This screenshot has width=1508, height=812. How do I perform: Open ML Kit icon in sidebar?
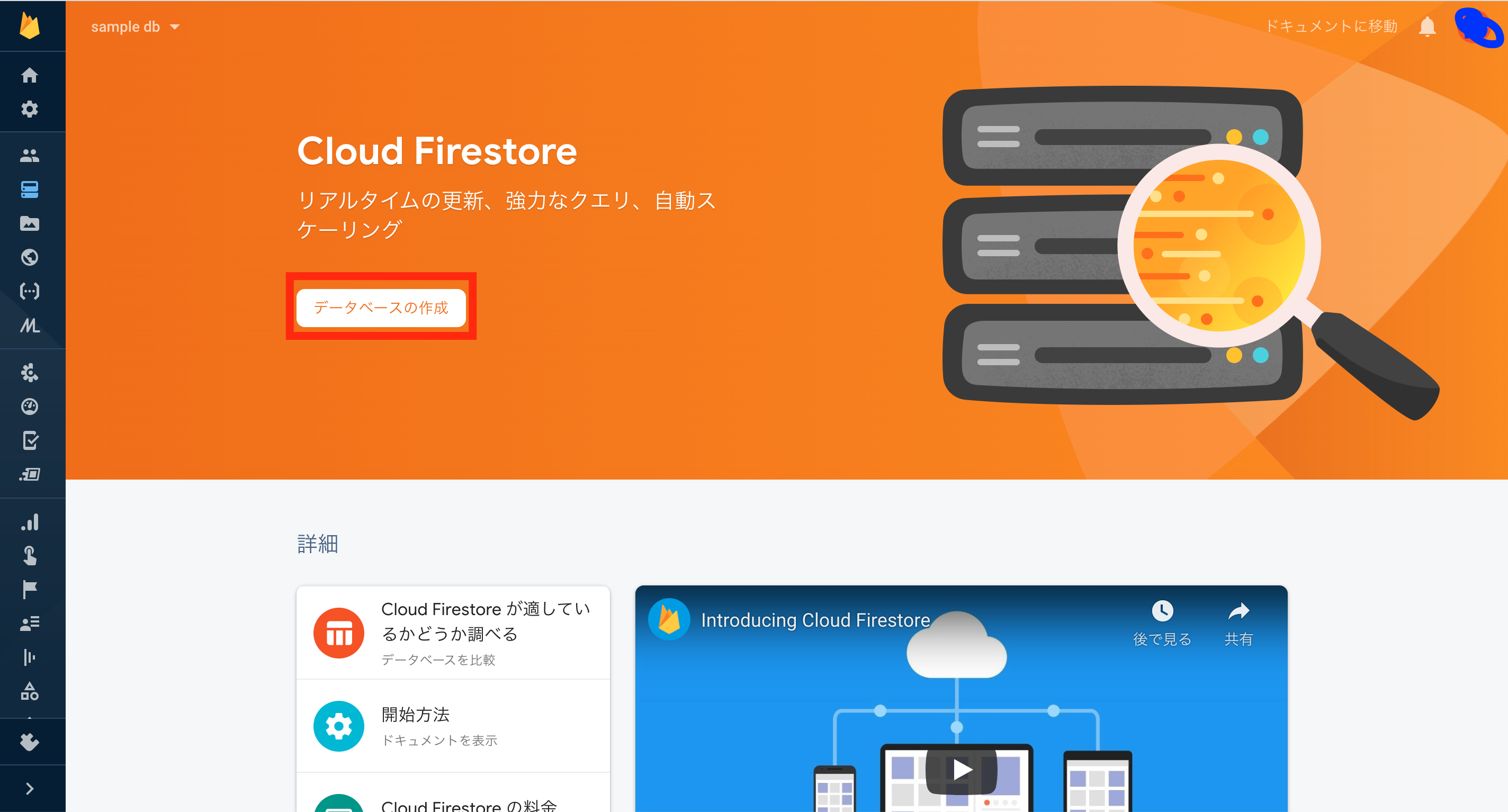click(x=29, y=326)
